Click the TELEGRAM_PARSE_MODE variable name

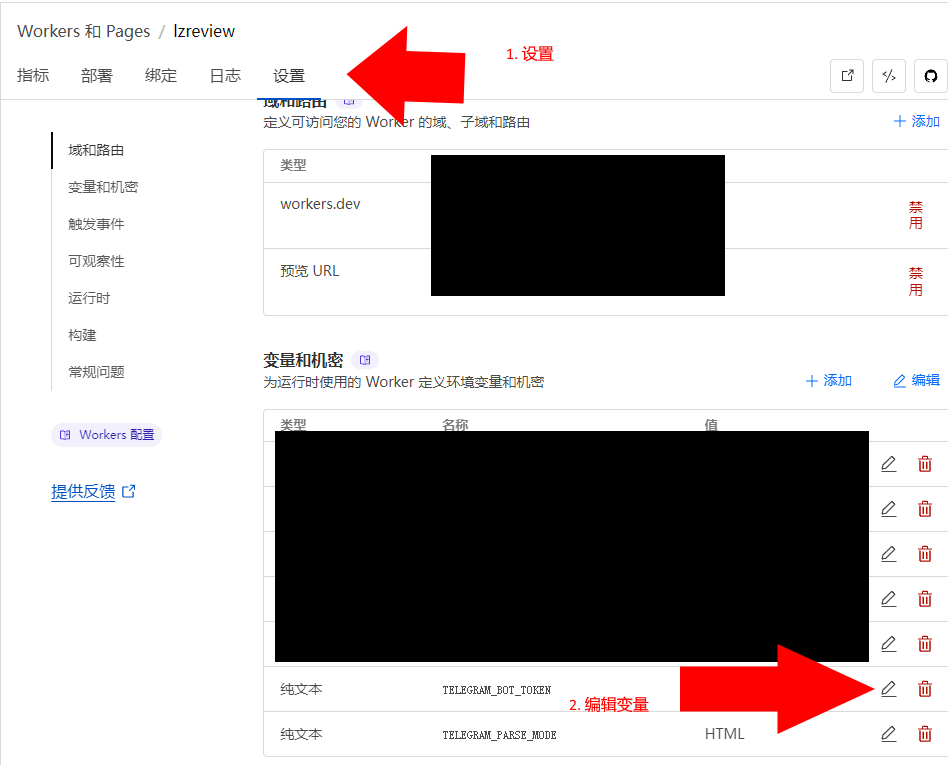(499, 735)
